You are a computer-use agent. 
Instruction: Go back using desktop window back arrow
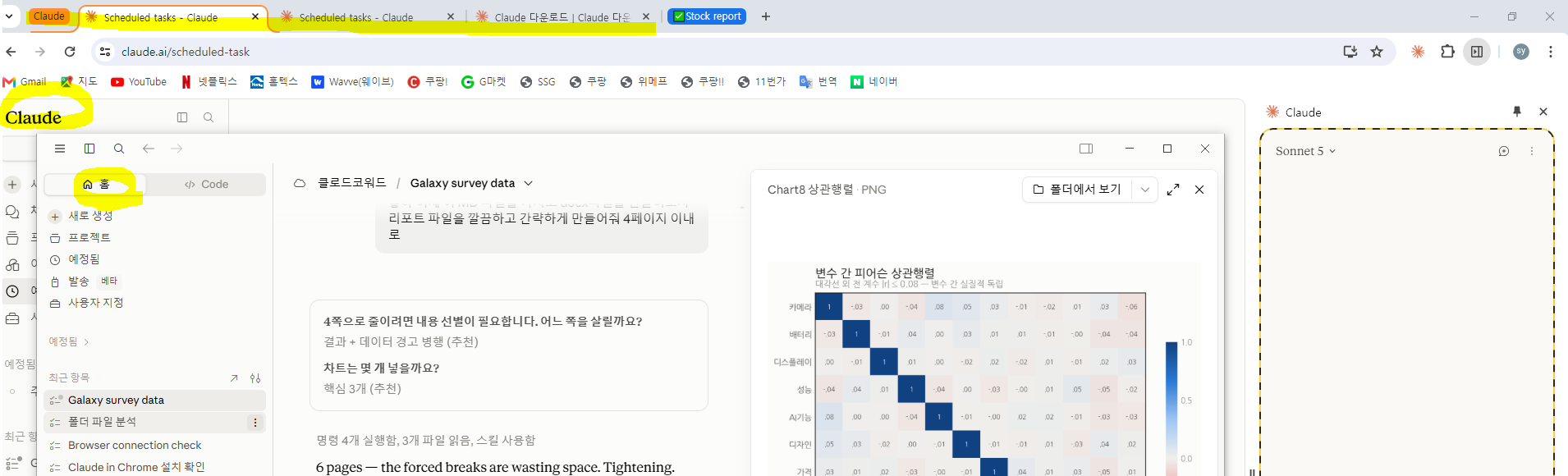click(149, 149)
